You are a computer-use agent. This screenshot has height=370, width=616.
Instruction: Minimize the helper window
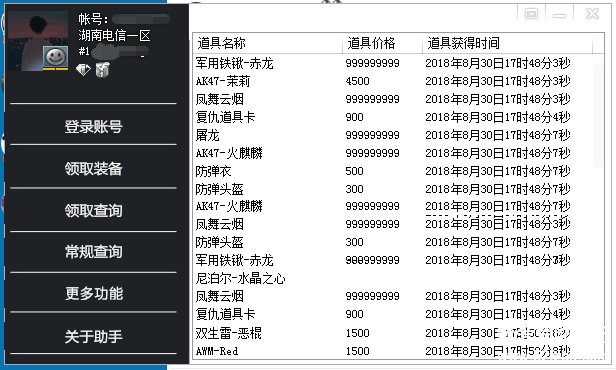point(559,15)
